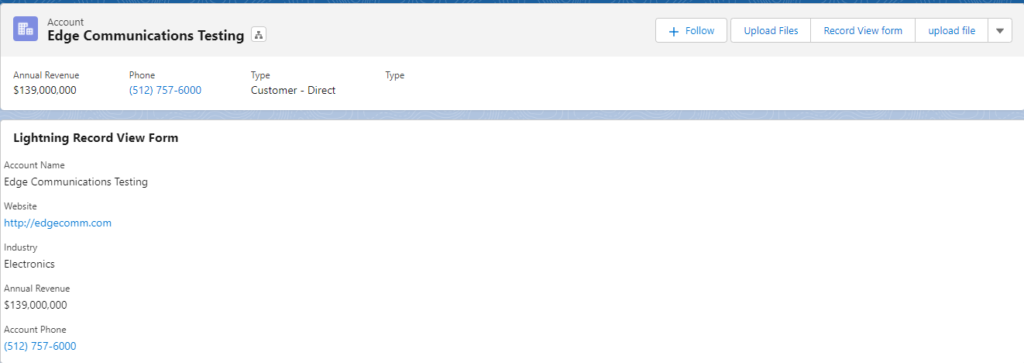Image resolution: width=1024 pixels, height=363 pixels.
Task: Click the Industry field label
Action: 21,247
